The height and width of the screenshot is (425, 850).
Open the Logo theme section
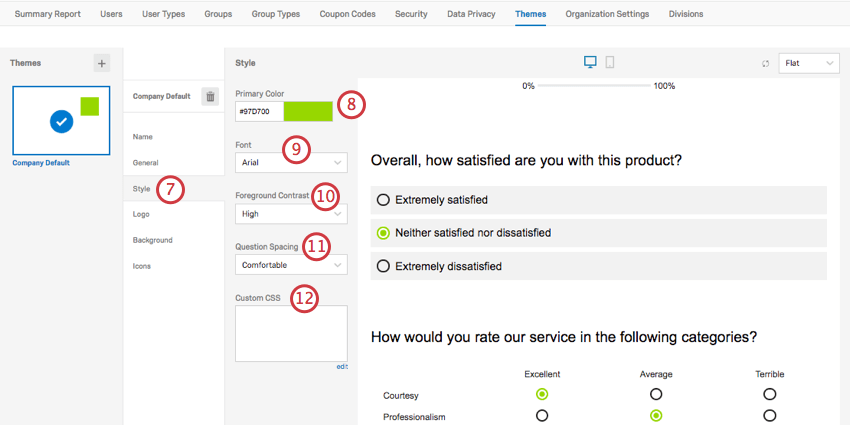click(x=142, y=214)
